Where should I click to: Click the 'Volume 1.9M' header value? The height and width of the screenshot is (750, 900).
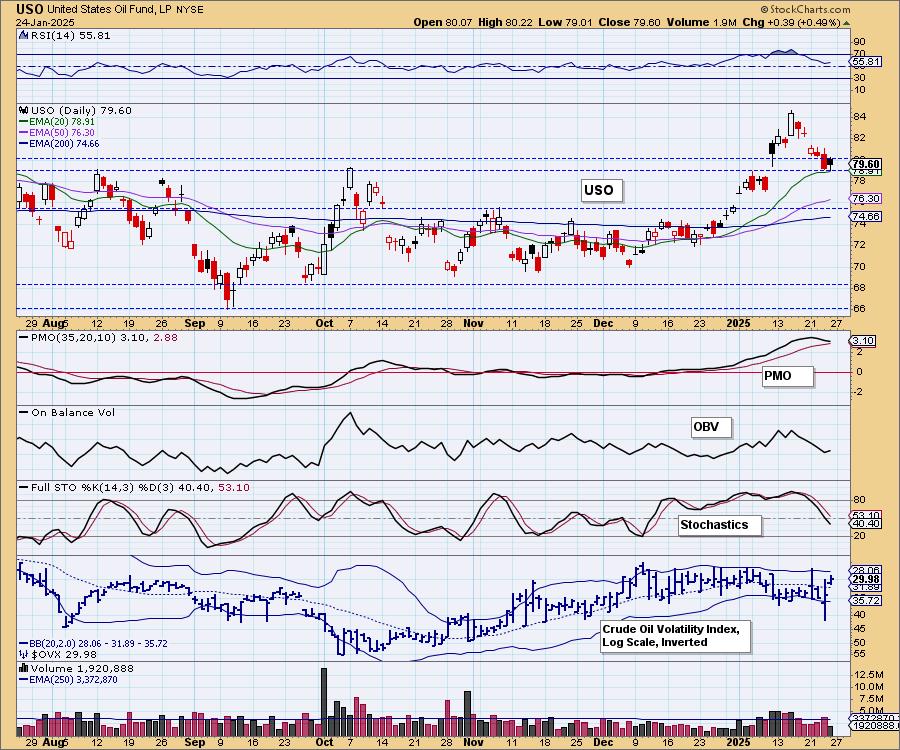point(702,22)
